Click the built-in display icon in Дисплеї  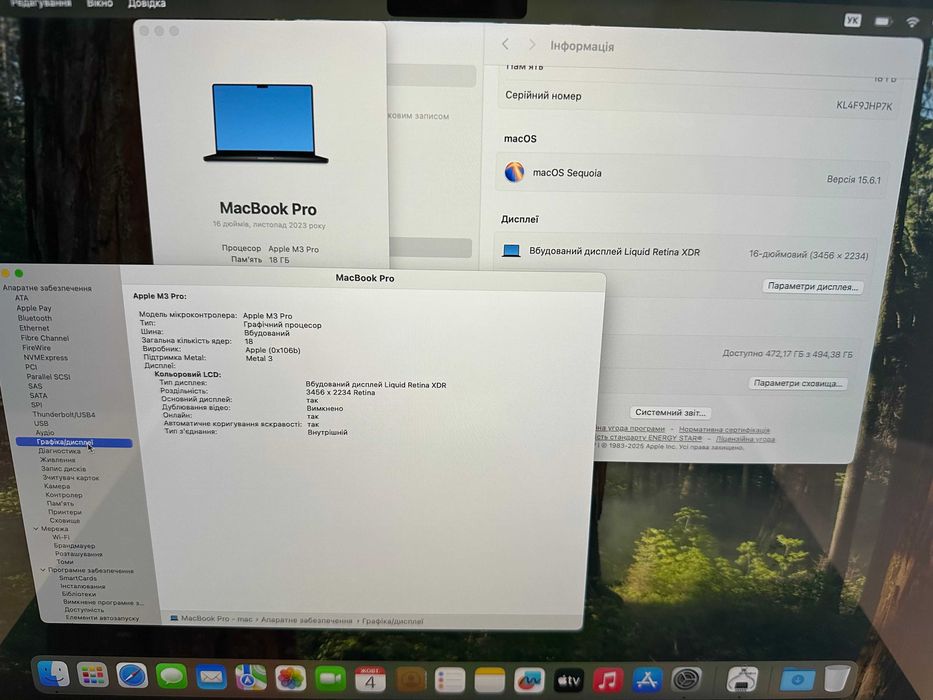[x=511, y=251]
